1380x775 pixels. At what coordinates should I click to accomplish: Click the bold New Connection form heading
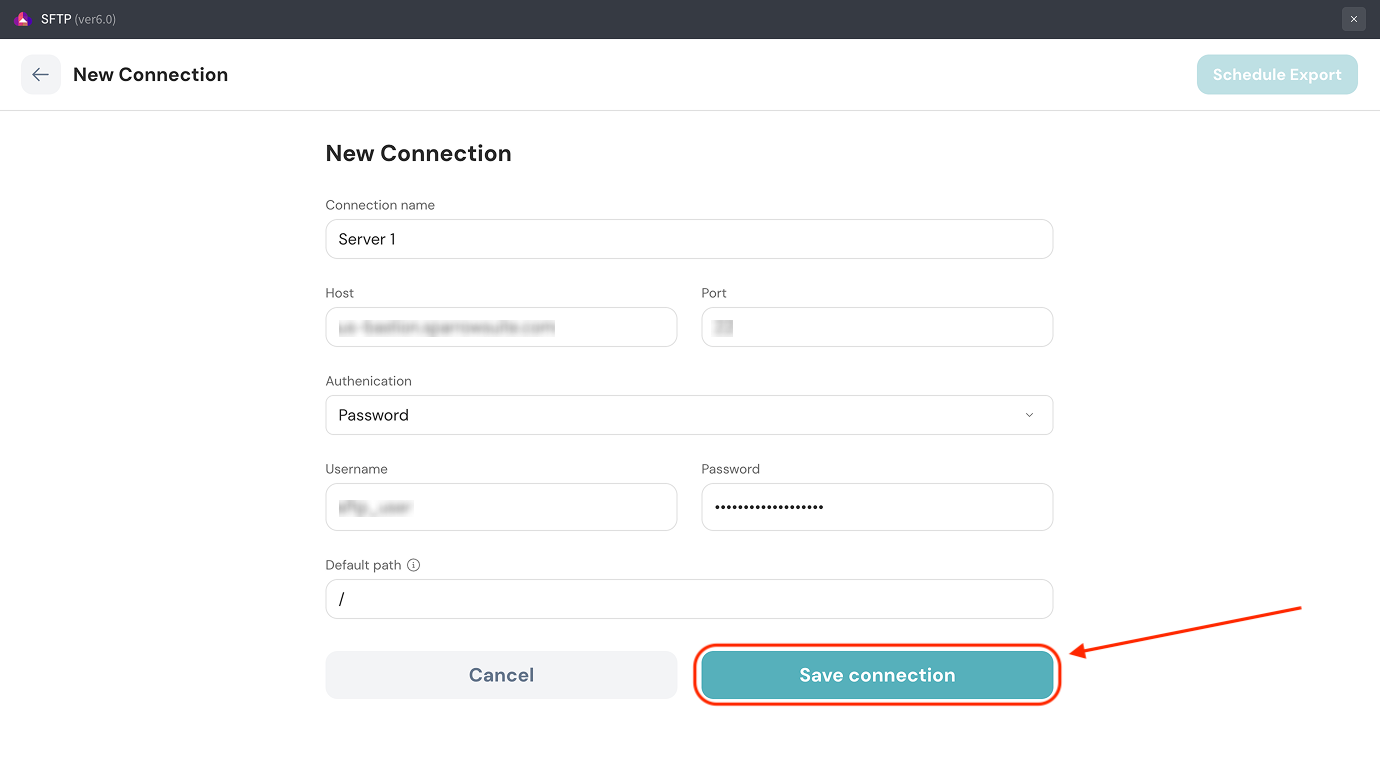click(418, 153)
